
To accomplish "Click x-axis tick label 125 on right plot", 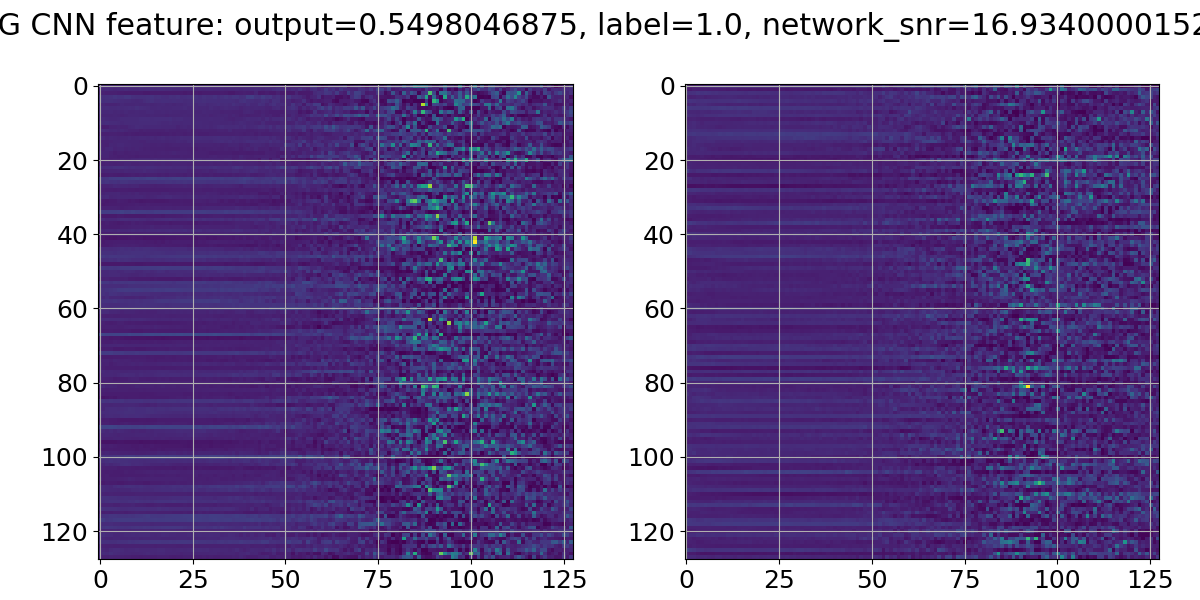I will (x=1151, y=579).
